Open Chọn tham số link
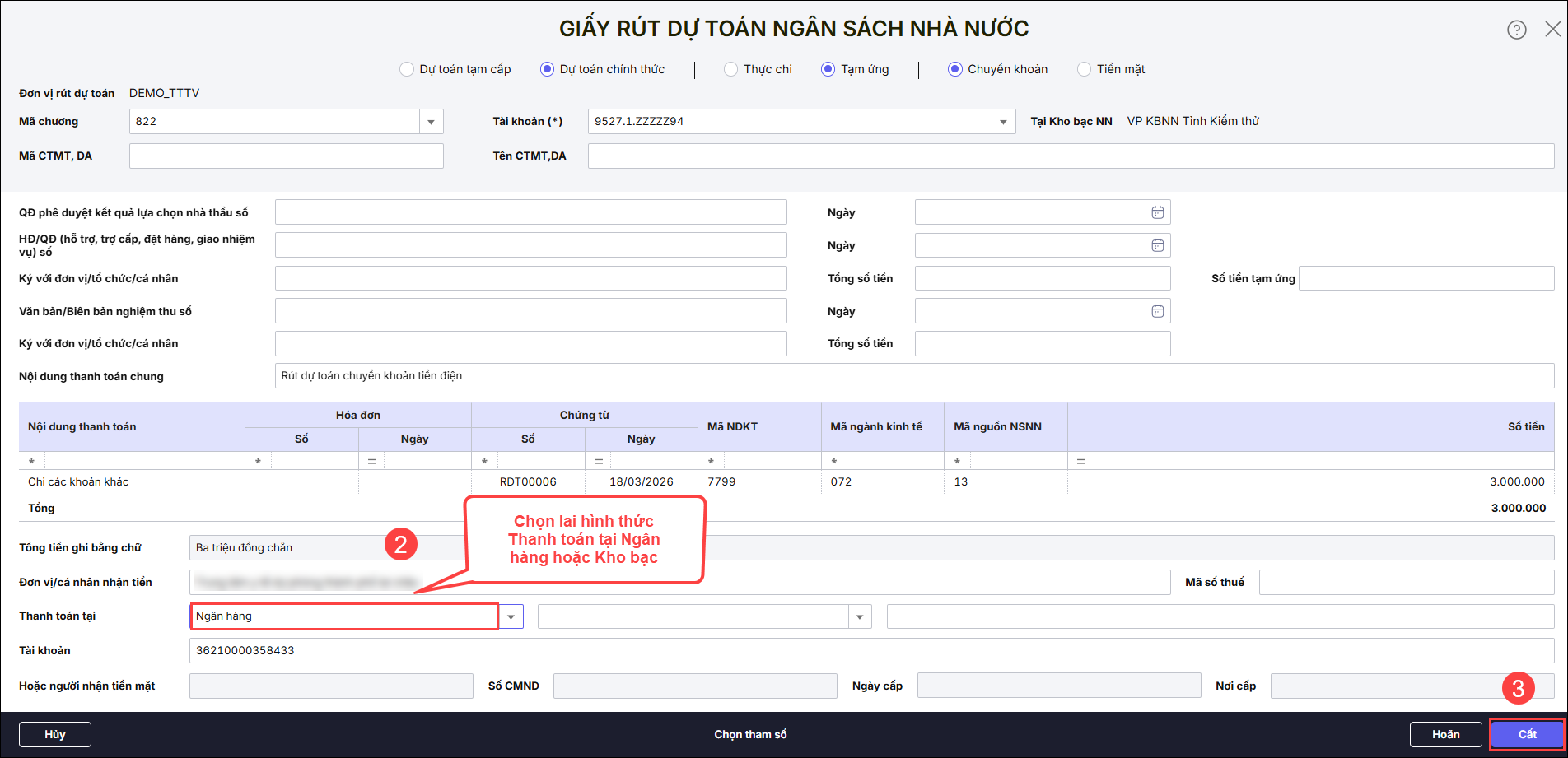1568x758 pixels. coord(750,734)
